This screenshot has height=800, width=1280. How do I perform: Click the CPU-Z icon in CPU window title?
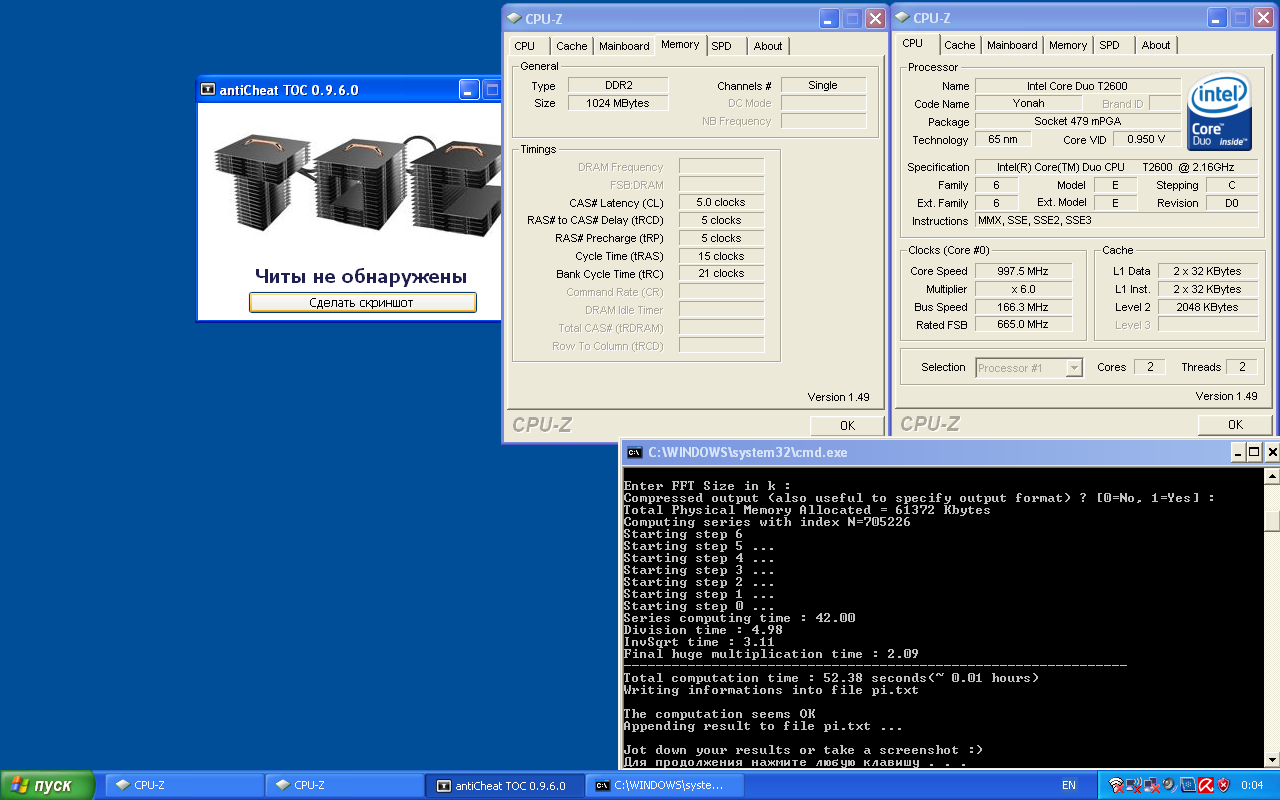point(902,18)
